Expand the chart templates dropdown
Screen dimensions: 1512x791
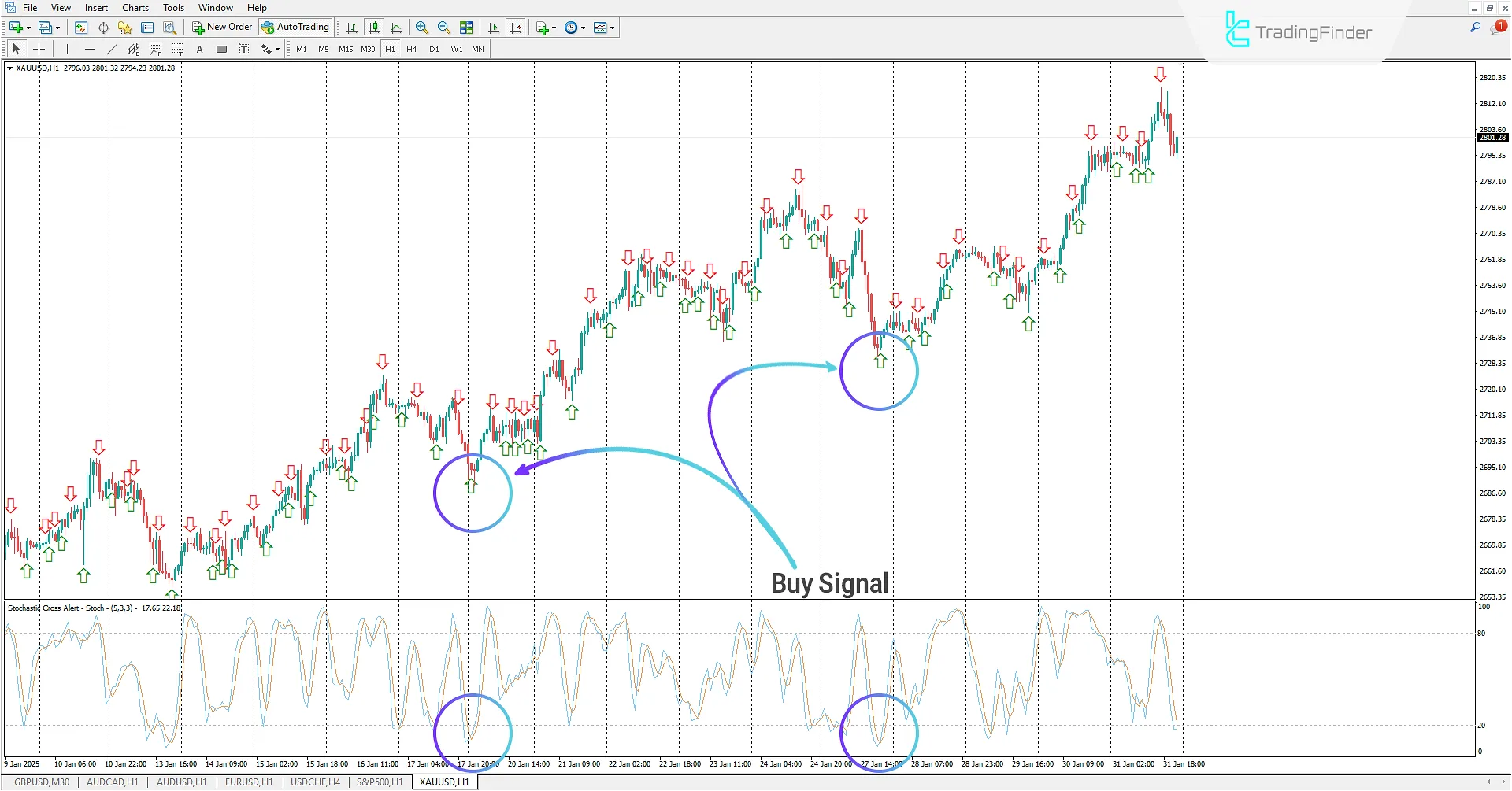click(611, 28)
